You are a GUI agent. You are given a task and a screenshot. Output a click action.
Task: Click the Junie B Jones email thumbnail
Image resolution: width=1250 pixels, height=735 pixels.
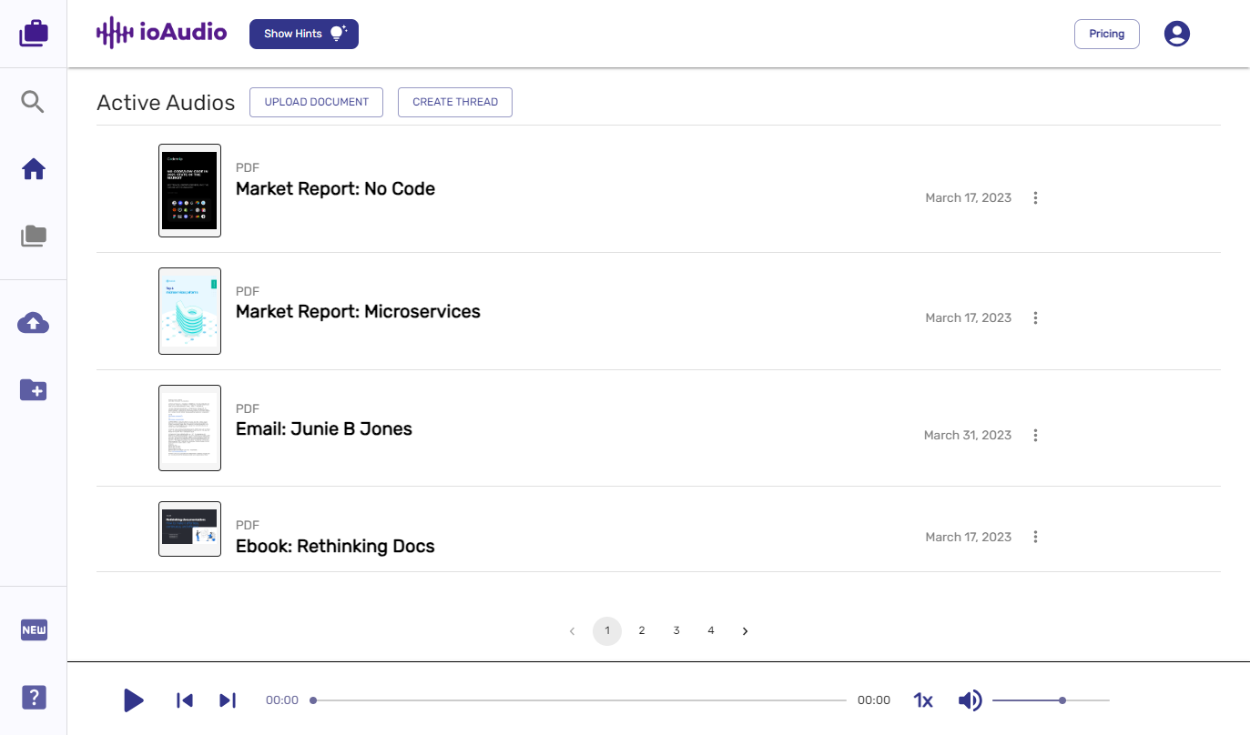coord(189,428)
